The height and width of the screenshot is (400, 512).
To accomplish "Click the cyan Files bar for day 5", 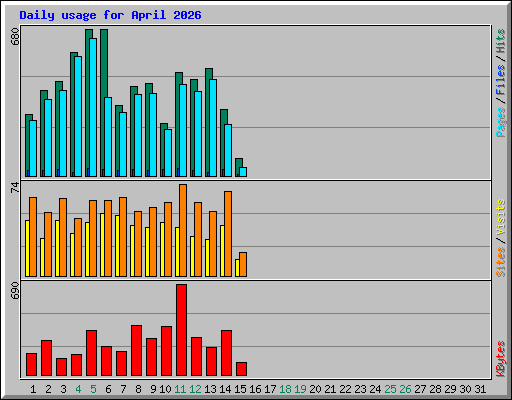I will pos(93,107).
